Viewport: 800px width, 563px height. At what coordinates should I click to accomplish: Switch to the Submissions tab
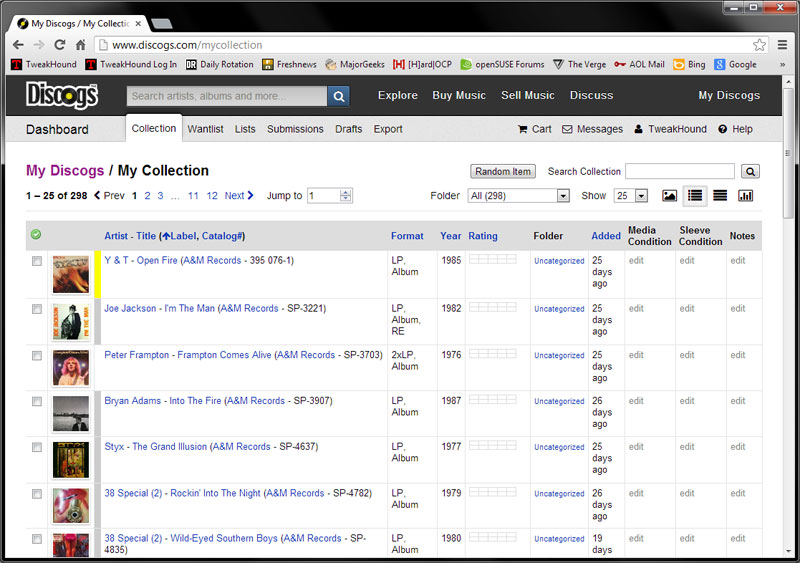[x=295, y=129]
